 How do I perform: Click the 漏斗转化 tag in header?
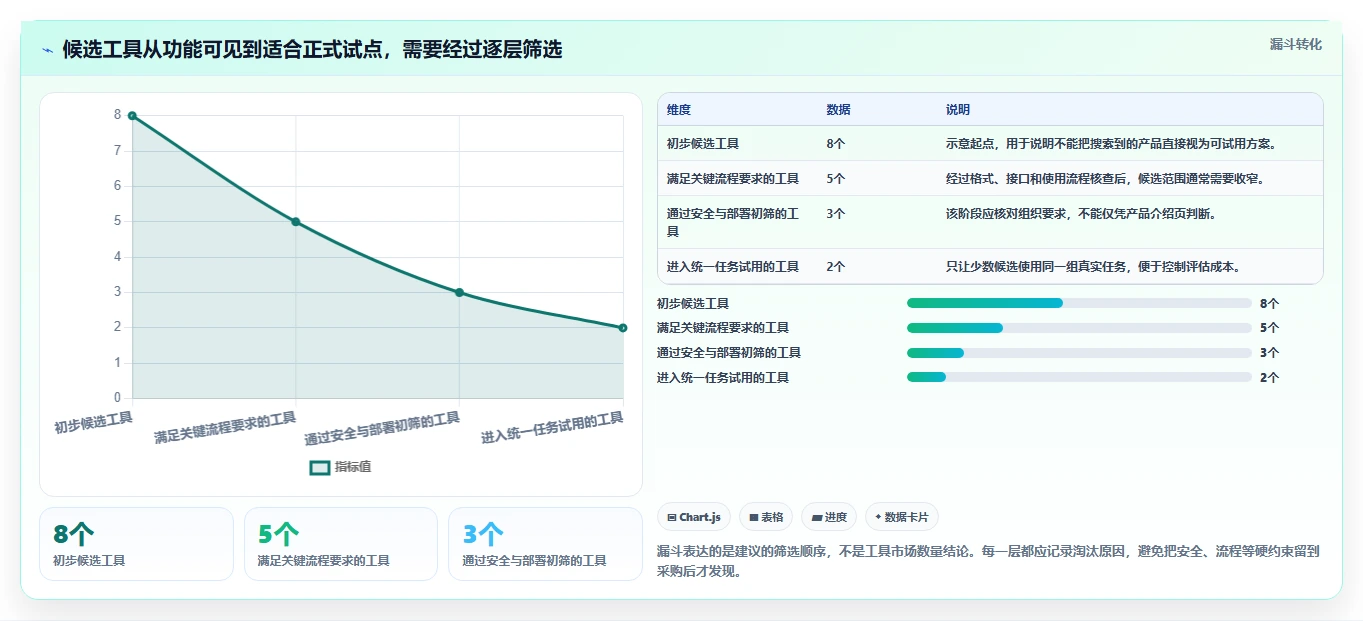(1295, 44)
